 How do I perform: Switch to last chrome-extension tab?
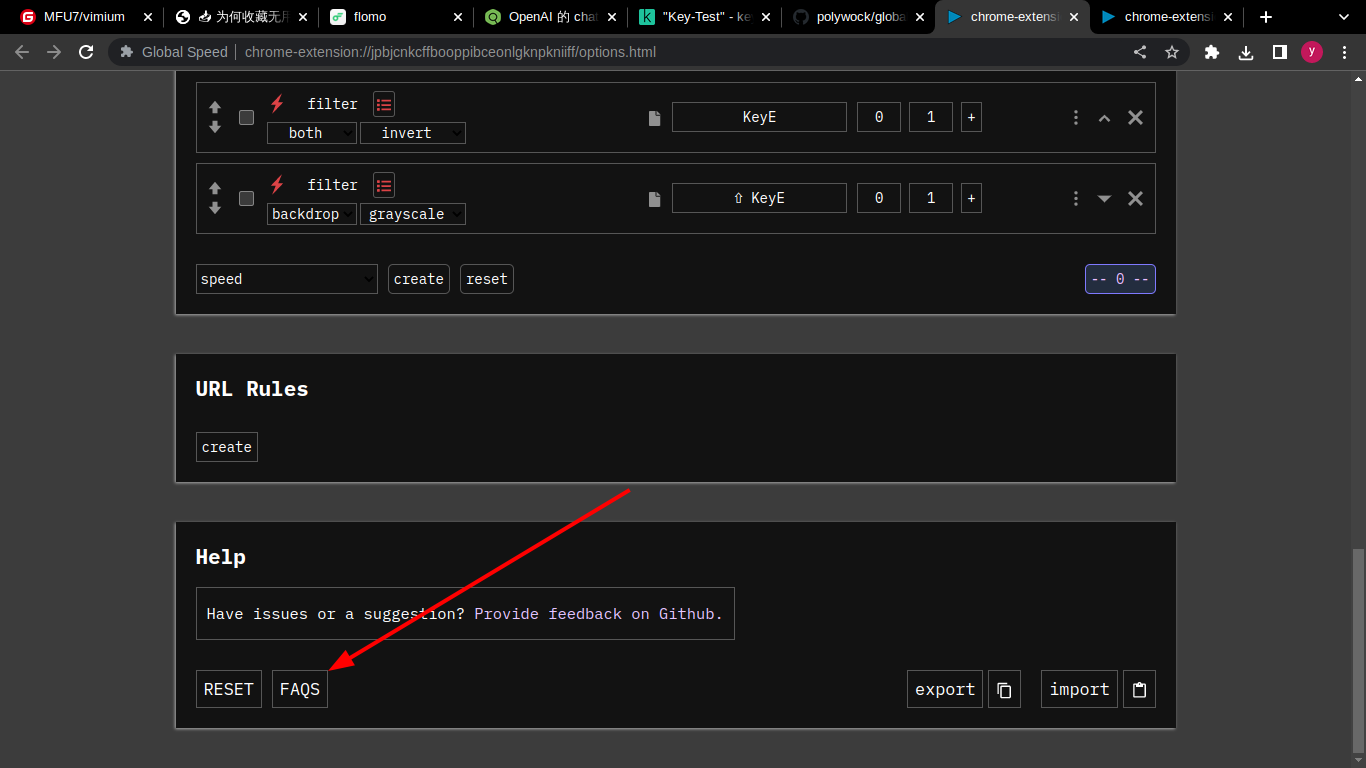pos(1165,17)
